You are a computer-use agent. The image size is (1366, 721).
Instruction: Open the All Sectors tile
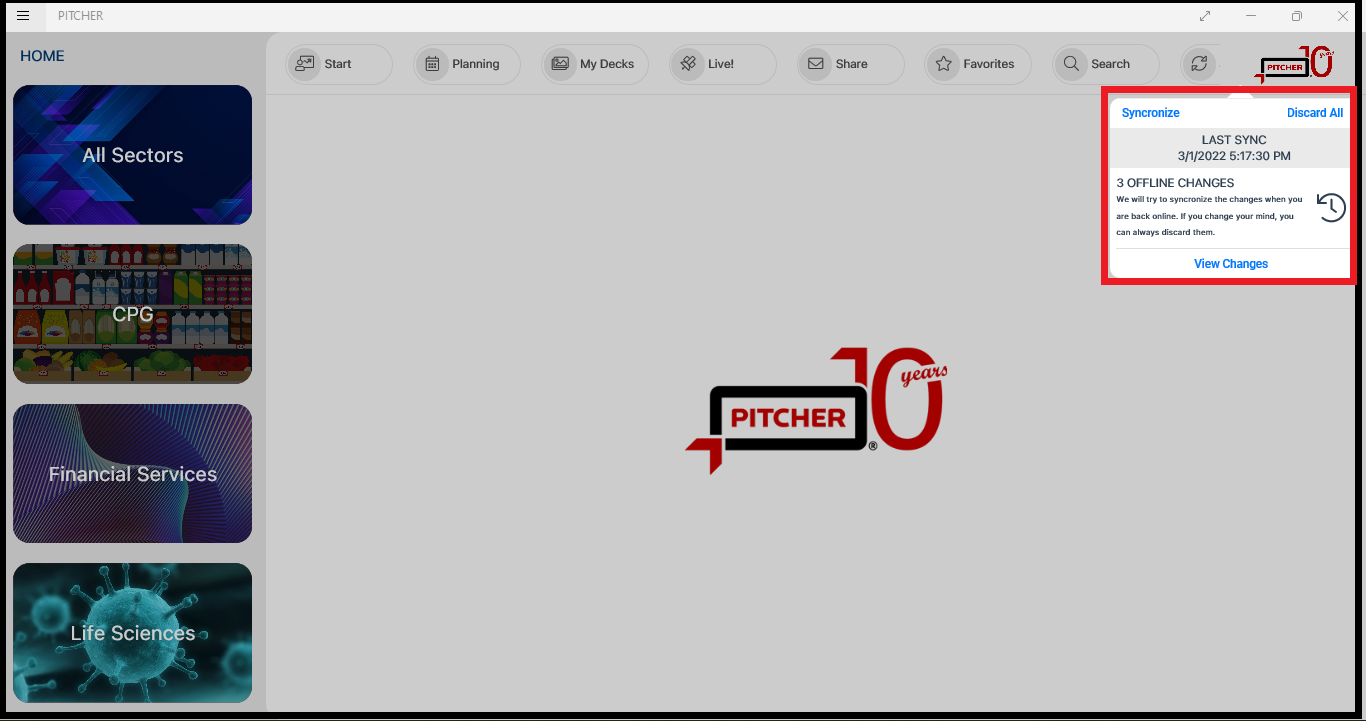pos(132,154)
